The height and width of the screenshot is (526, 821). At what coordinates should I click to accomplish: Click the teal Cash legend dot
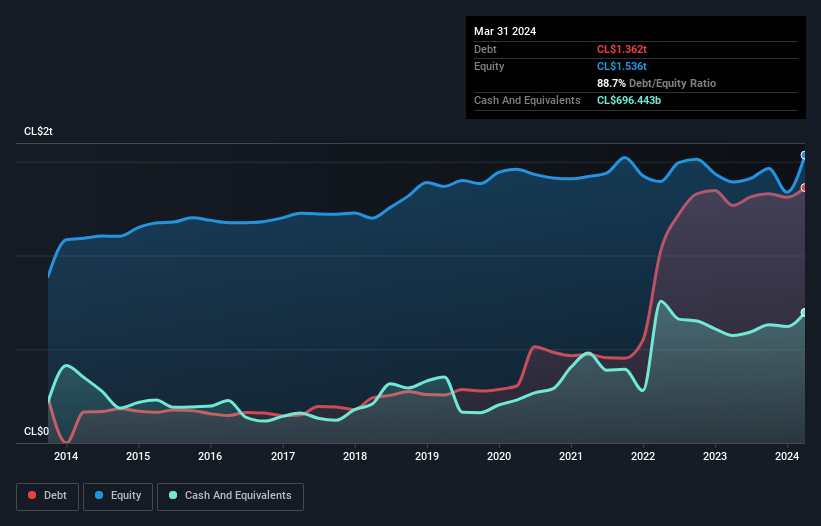pyautogui.click(x=173, y=496)
